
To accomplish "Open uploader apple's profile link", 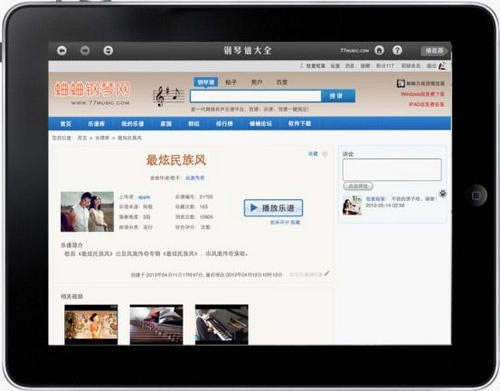I will [144, 197].
